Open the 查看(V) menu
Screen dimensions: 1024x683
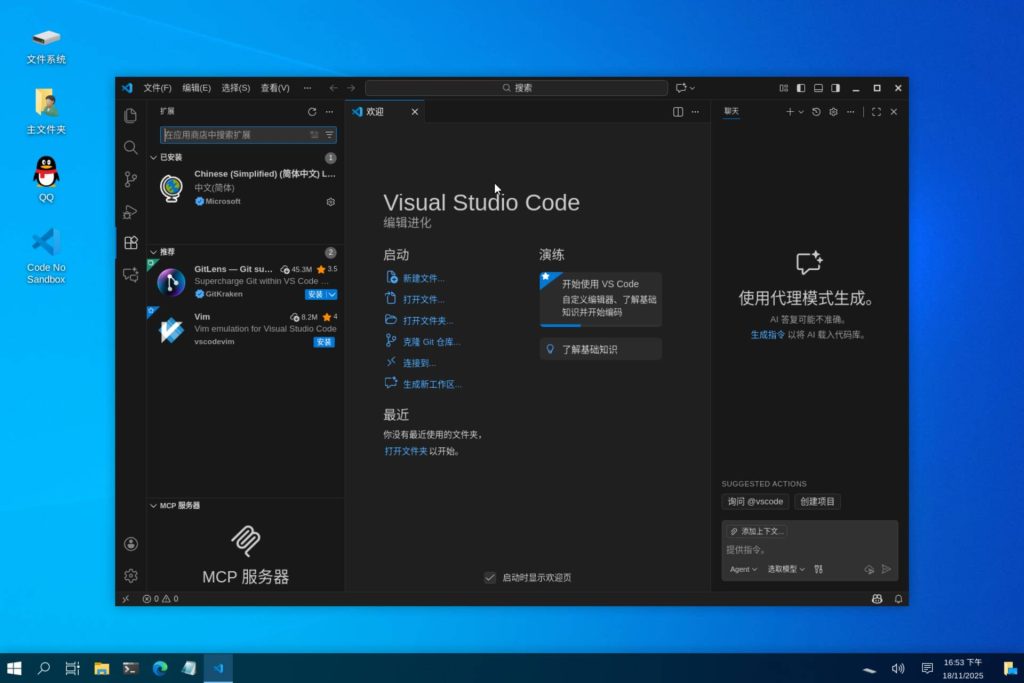275,88
